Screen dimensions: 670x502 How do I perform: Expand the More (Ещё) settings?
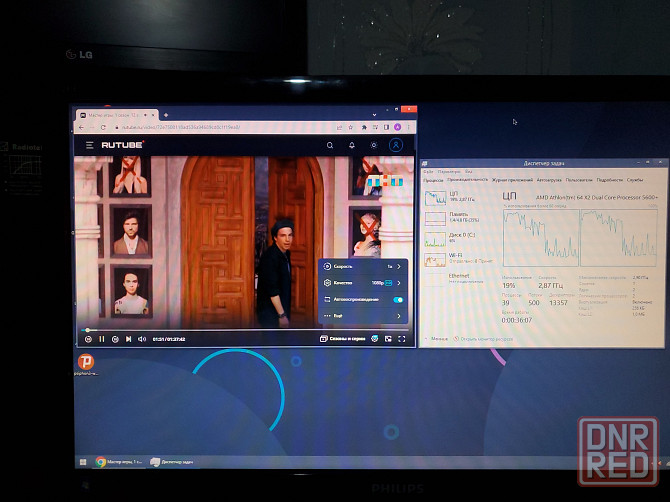pyautogui.click(x=363, y=316)
